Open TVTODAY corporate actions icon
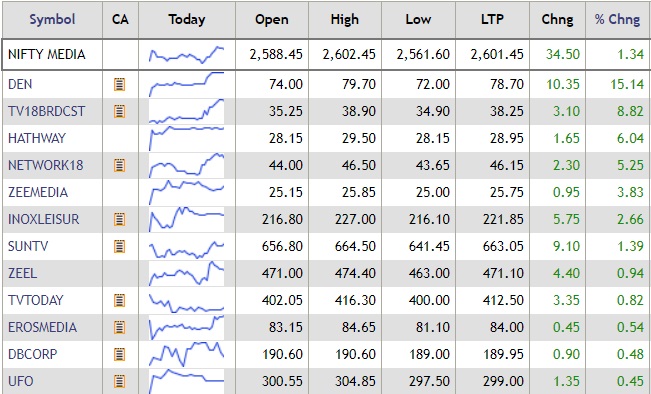Screen dimensions: 651x394 coord(120,300)
